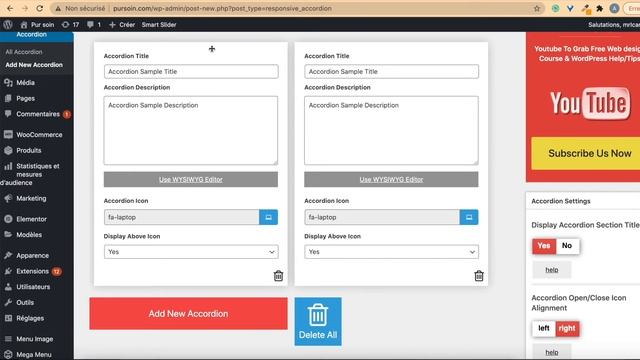Click the browser address bar URL
This screenshot has width=640, height=360.
(222, 8)
